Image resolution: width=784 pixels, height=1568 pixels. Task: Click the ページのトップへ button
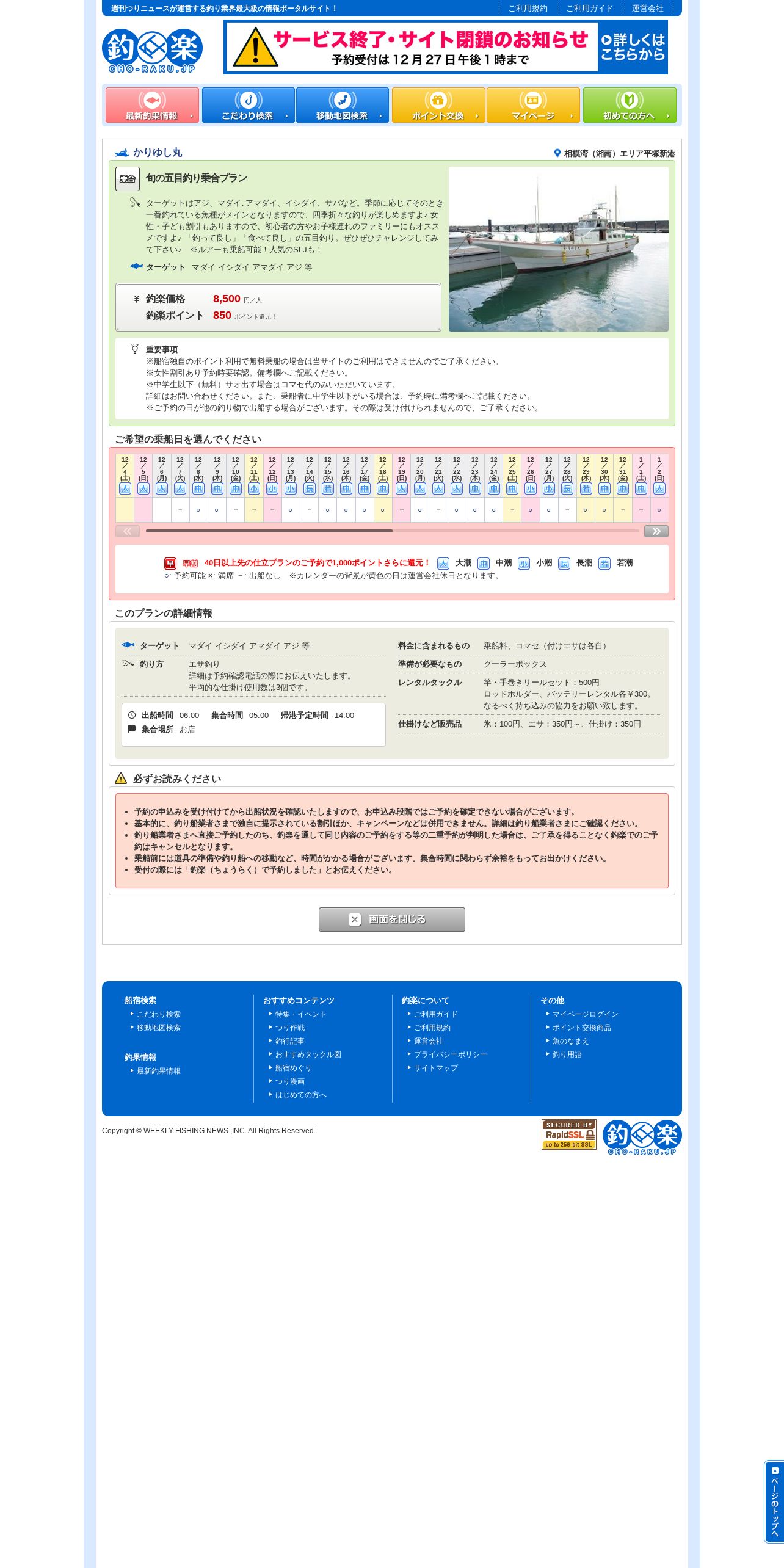(774, 1501)
